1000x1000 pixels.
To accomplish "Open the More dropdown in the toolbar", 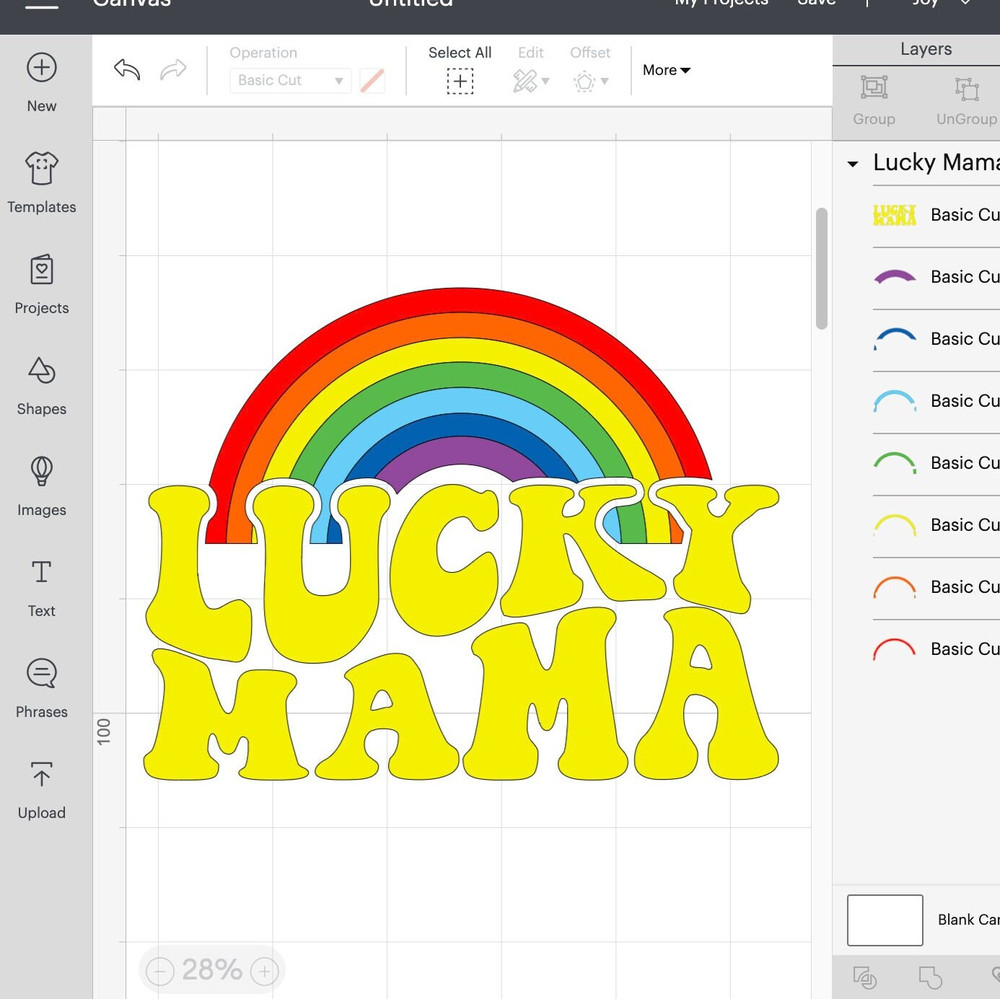I will (665, 70).
